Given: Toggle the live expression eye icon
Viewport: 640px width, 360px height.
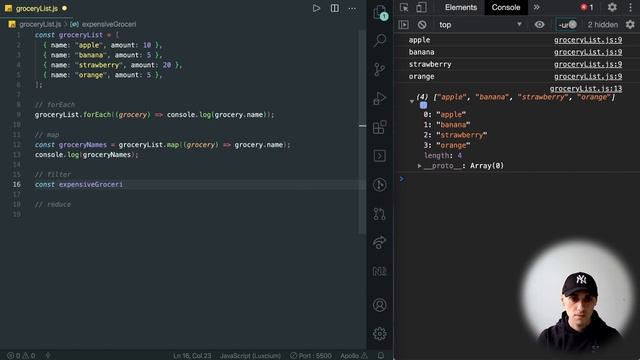Looking at the screenshot, I should [539, 25].
